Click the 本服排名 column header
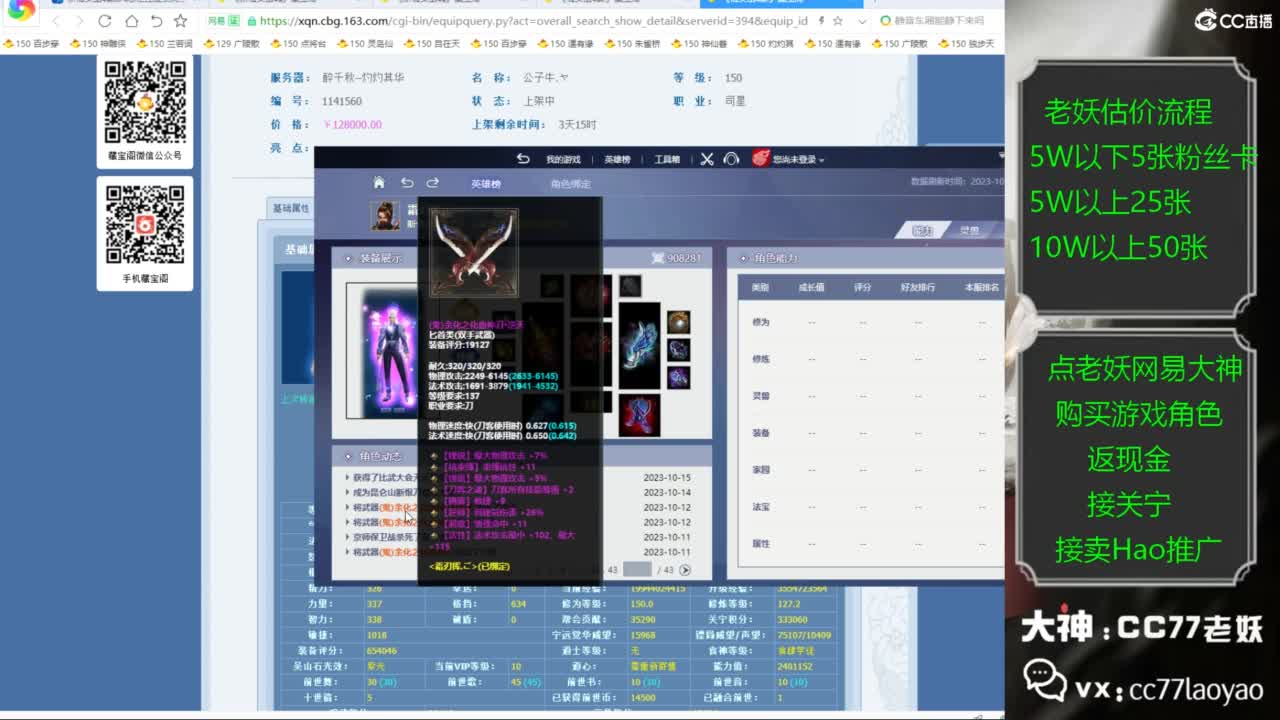Viewport: 1280px width, 720px height. point(982,287)
